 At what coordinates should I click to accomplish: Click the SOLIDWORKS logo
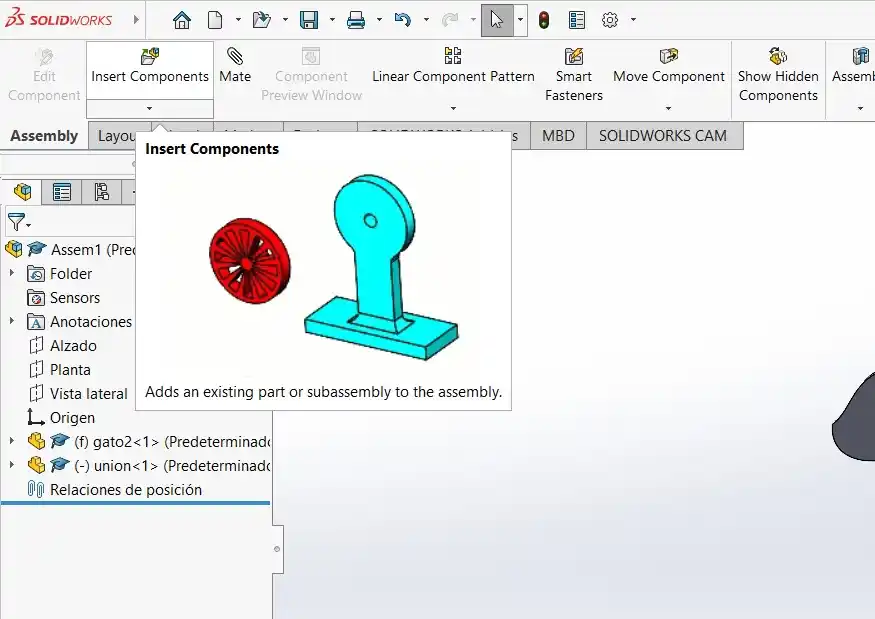(59, 19)
